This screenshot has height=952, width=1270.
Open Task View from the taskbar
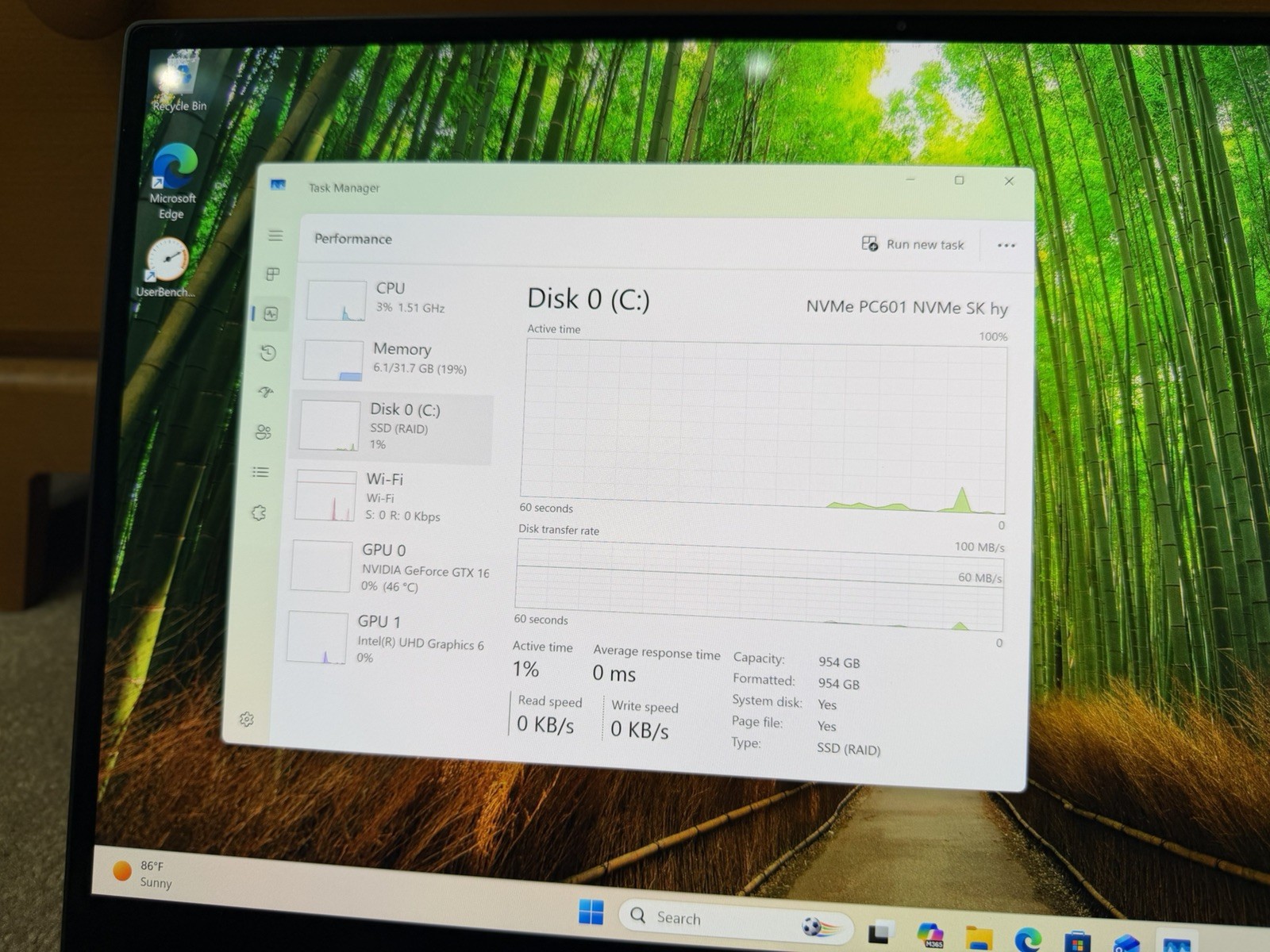pyautogui.click(x=879, y=931)
